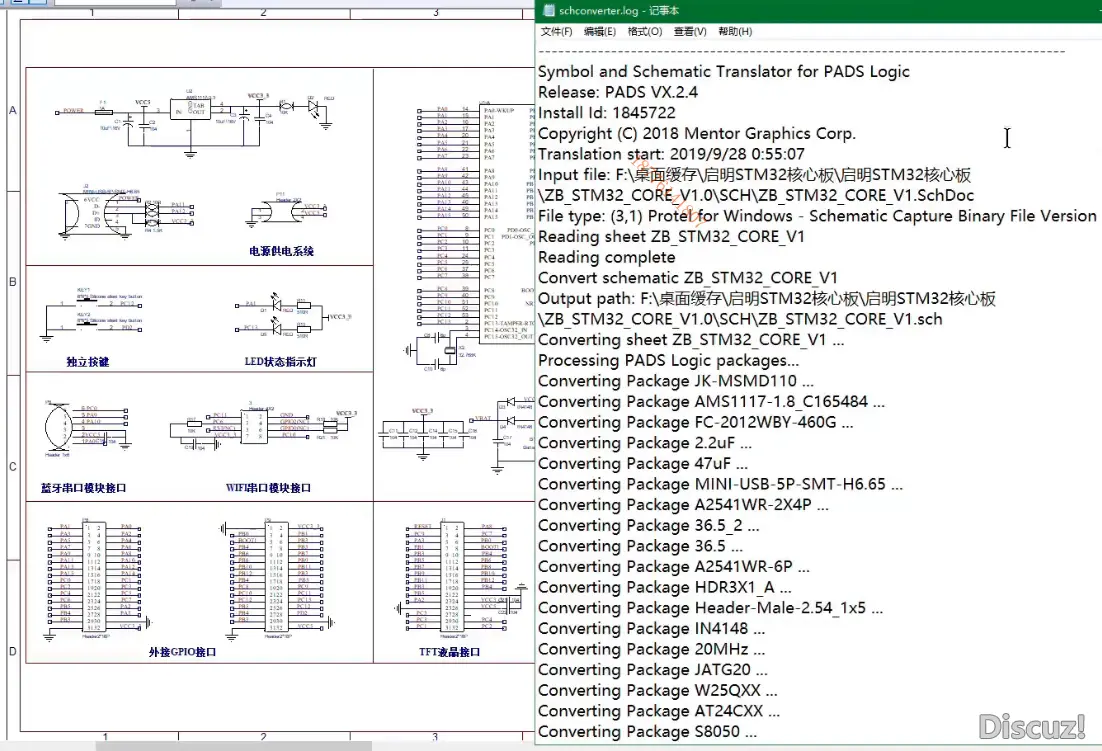This screenshot has height=751, width=1102.
Task: Click the 'Converting Package 47uF' line
Action: pyautogui.click(x=642, y=464)
